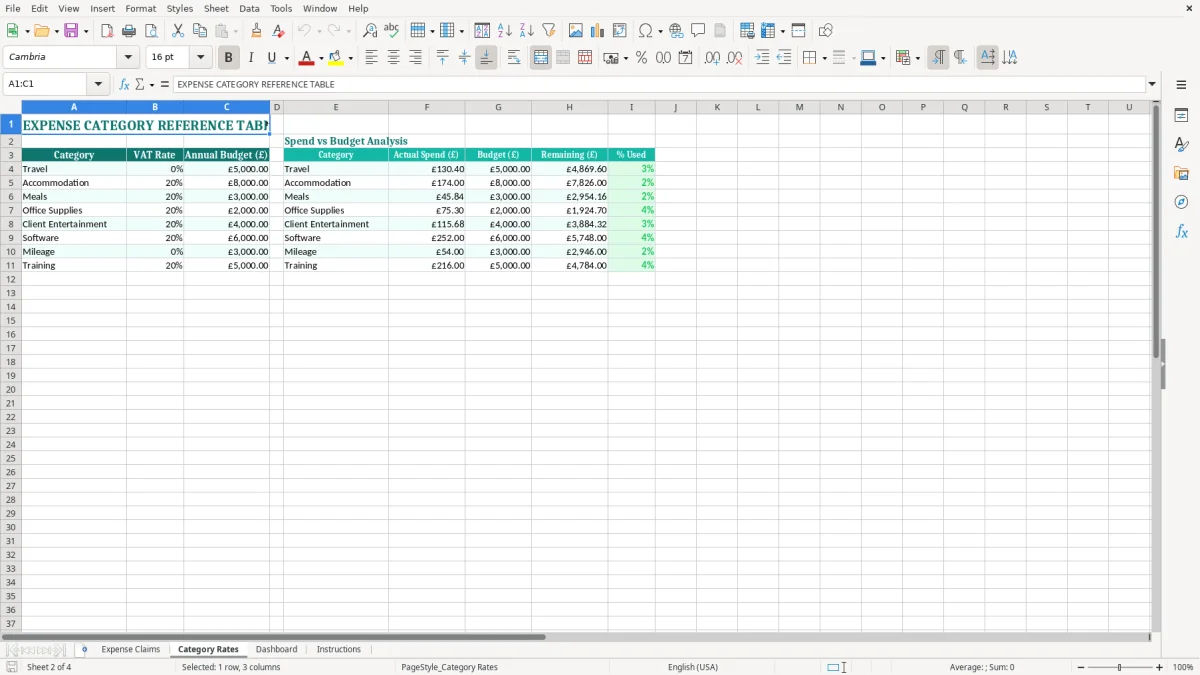Insert hyperlink icon in toolbar
Image resolution: width=1200 pixels, height=675 pixels.
click(x=676, y=31)
